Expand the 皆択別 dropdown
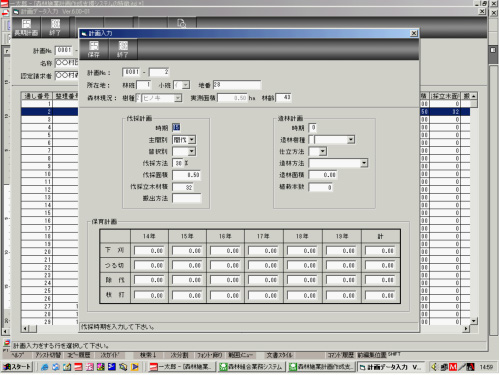This screenshot has width=500, height=375. (192, 151)
